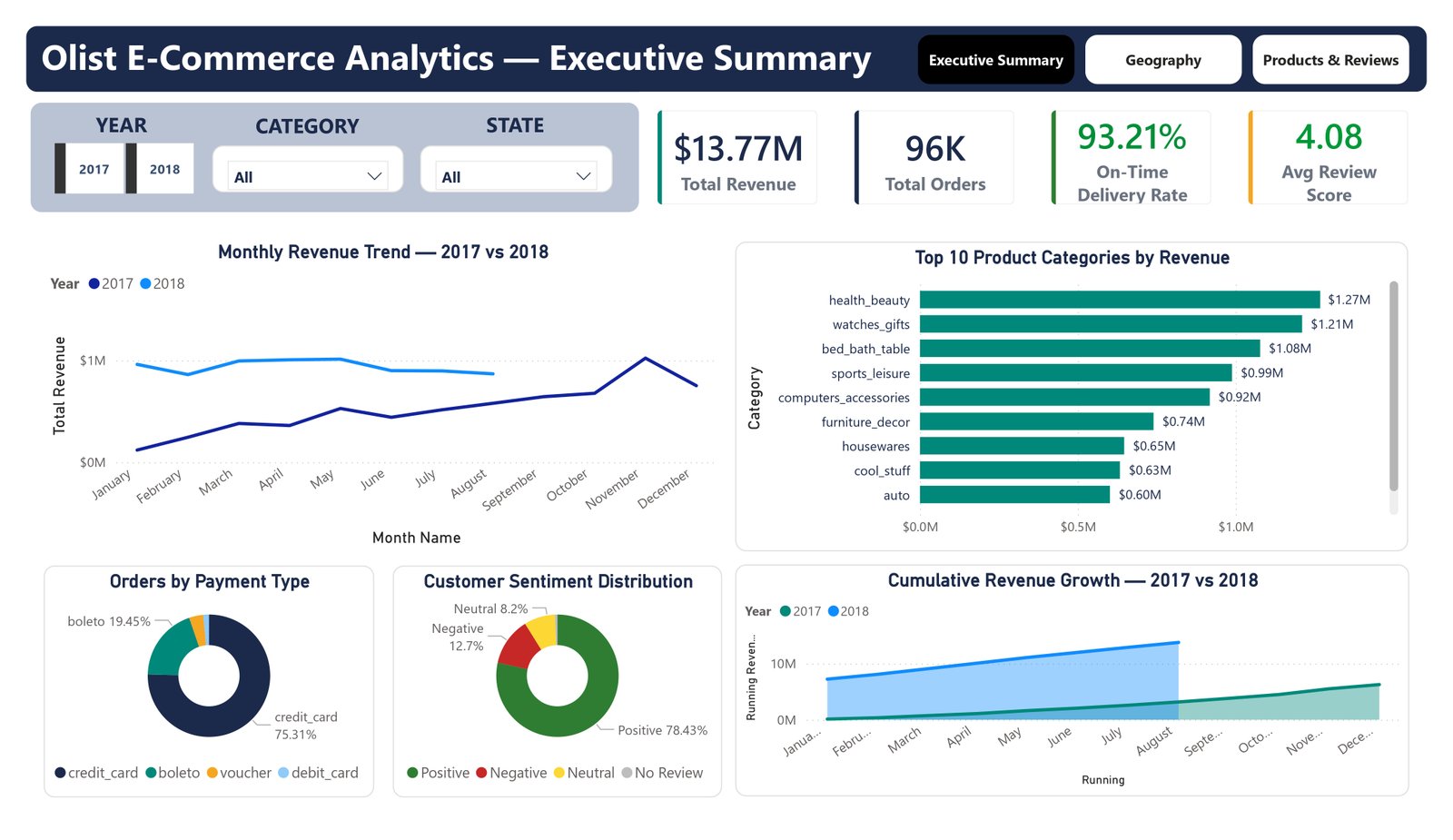1453x840 pixels.
Task: Click the 2017 legend dot in Cumulative Revenue
Action: pyautogui.click(x=786, y=611)
